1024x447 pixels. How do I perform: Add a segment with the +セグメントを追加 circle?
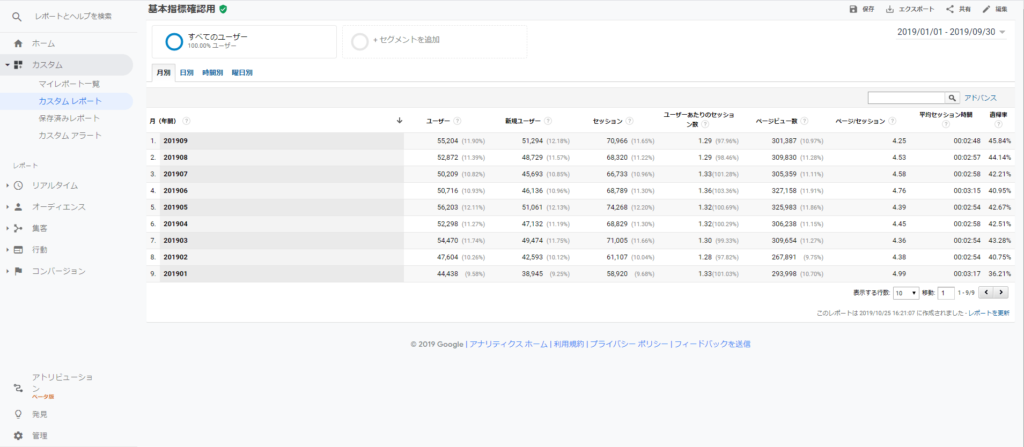[x=359, y=40]
